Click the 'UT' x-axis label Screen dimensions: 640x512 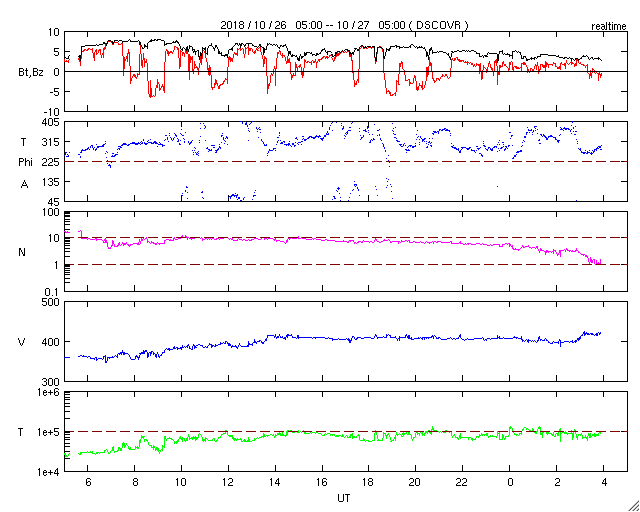click(343, 498)
